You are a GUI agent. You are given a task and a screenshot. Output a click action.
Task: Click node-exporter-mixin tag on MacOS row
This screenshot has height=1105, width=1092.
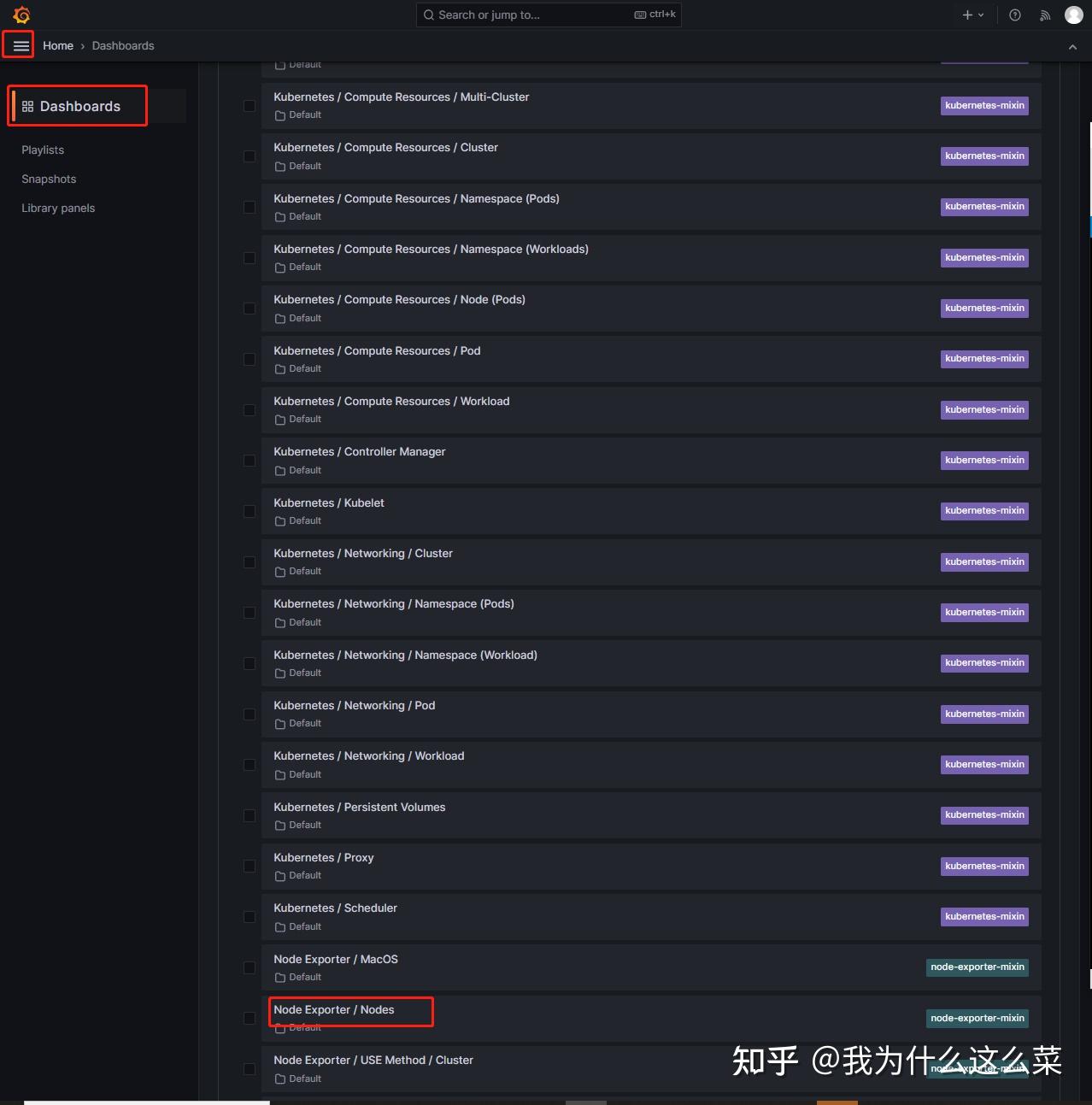point(978,967)
